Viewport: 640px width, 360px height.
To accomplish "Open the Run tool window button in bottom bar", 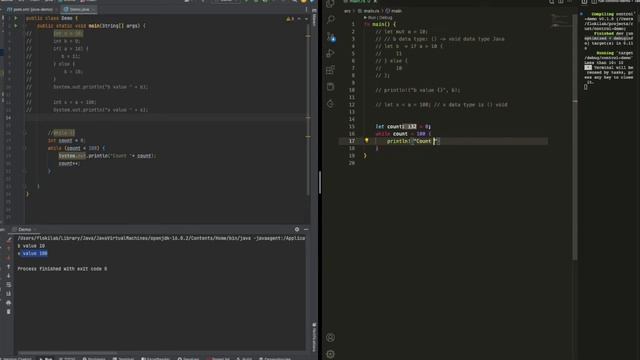I will pos(46,358).
